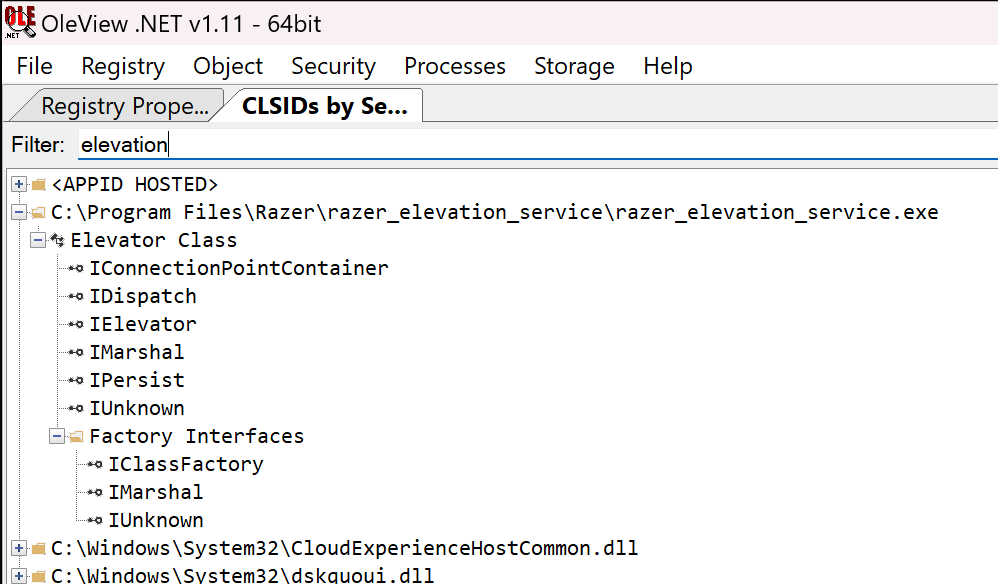The width and height of the screenshot is (998, 584).
Task: Select the IConnectionPointContainer interface item
Action: [238, 269]
